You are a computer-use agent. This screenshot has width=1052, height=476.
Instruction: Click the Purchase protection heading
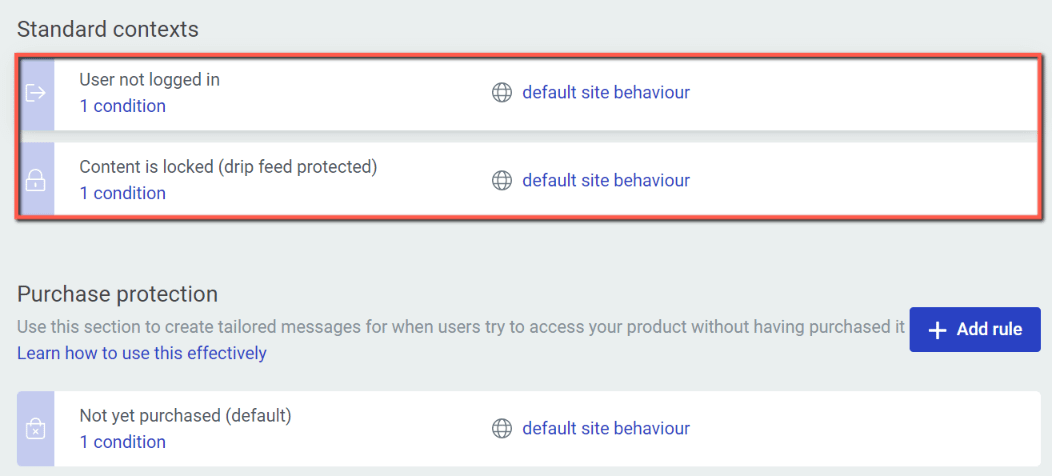pos(117,294)
